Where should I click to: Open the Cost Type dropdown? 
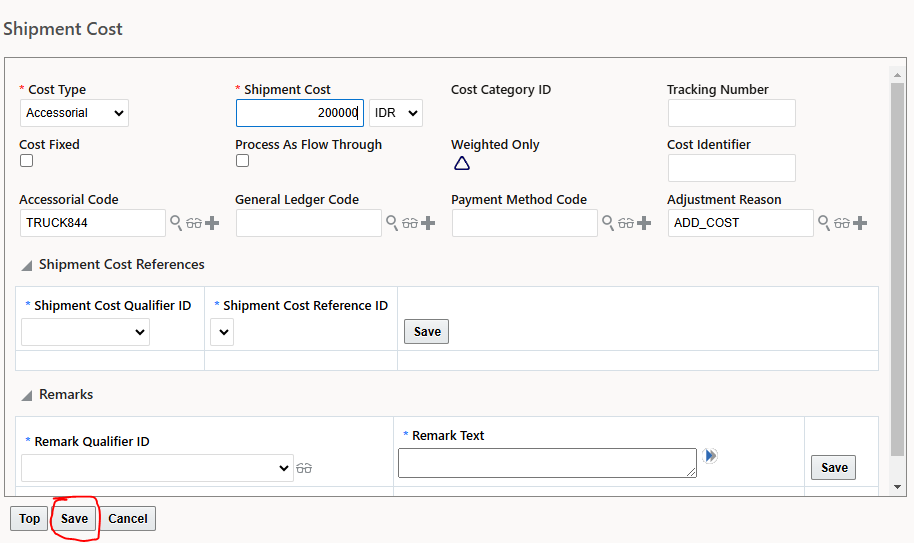coord(75,113)
